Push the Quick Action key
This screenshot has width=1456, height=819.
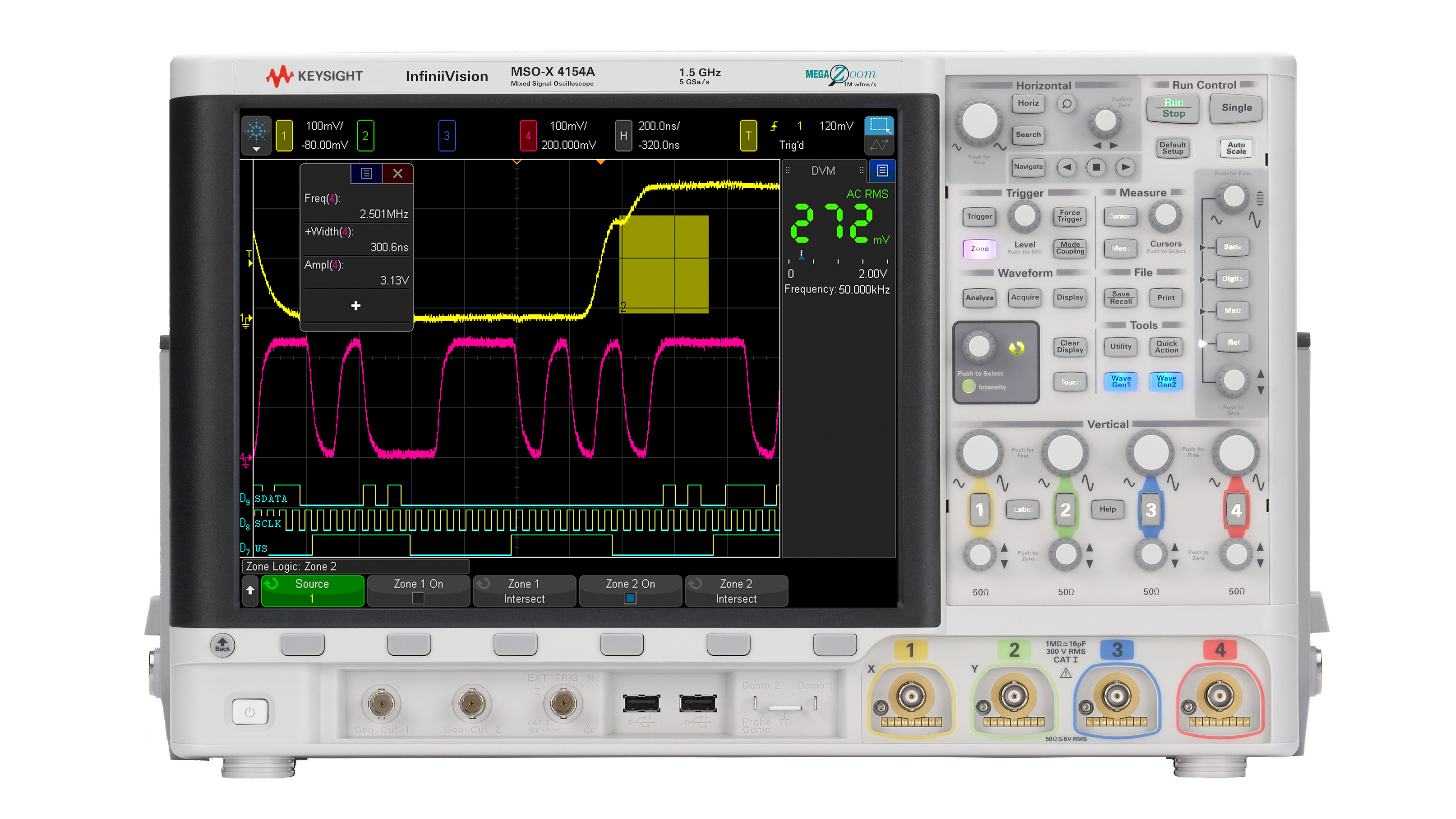pyautogui.click(x=1165, y=346)
